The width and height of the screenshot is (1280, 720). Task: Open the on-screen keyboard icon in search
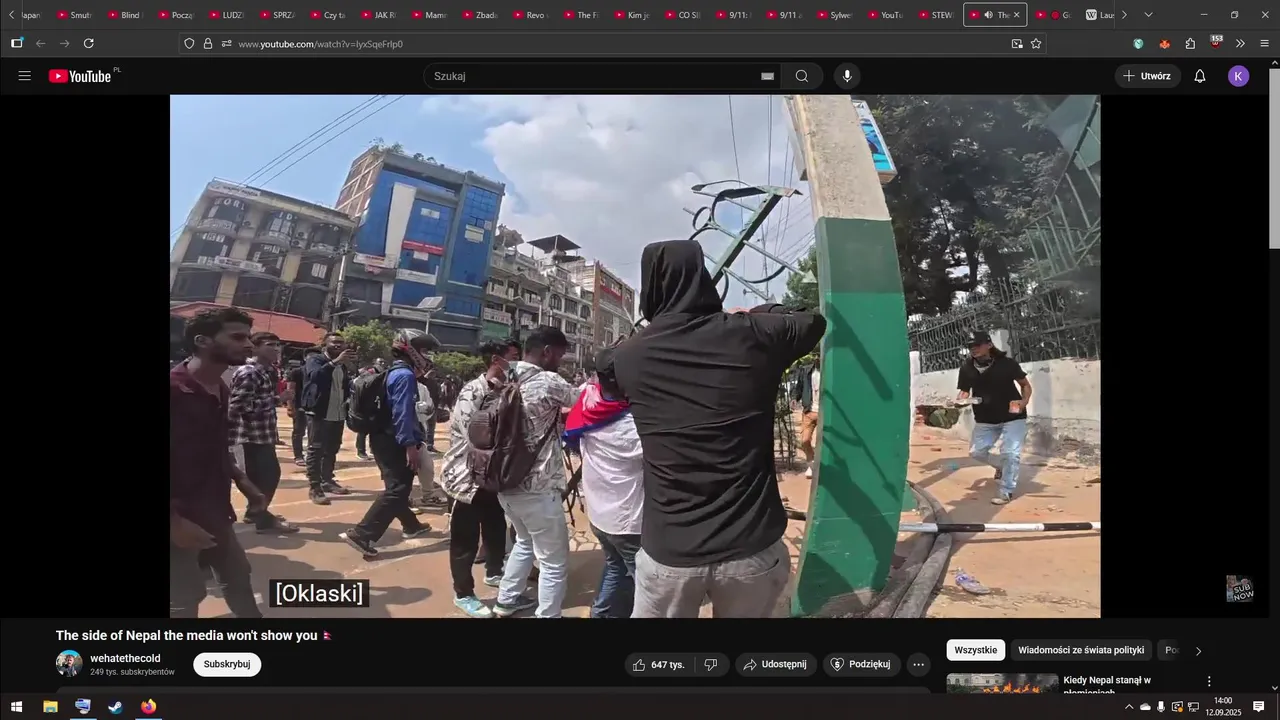[768, 76]
